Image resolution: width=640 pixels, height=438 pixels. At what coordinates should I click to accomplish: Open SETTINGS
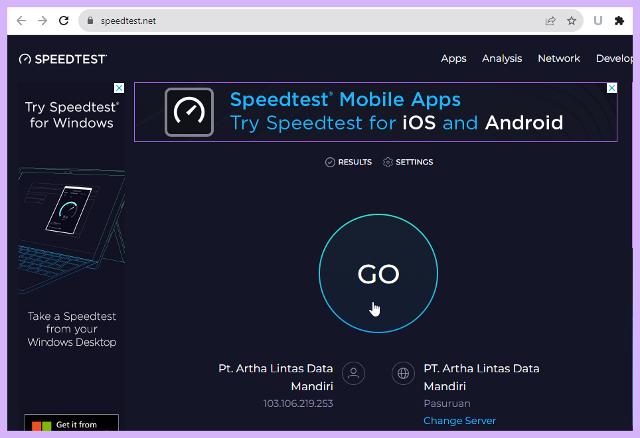pyautogui.click(x=408, y=162)
